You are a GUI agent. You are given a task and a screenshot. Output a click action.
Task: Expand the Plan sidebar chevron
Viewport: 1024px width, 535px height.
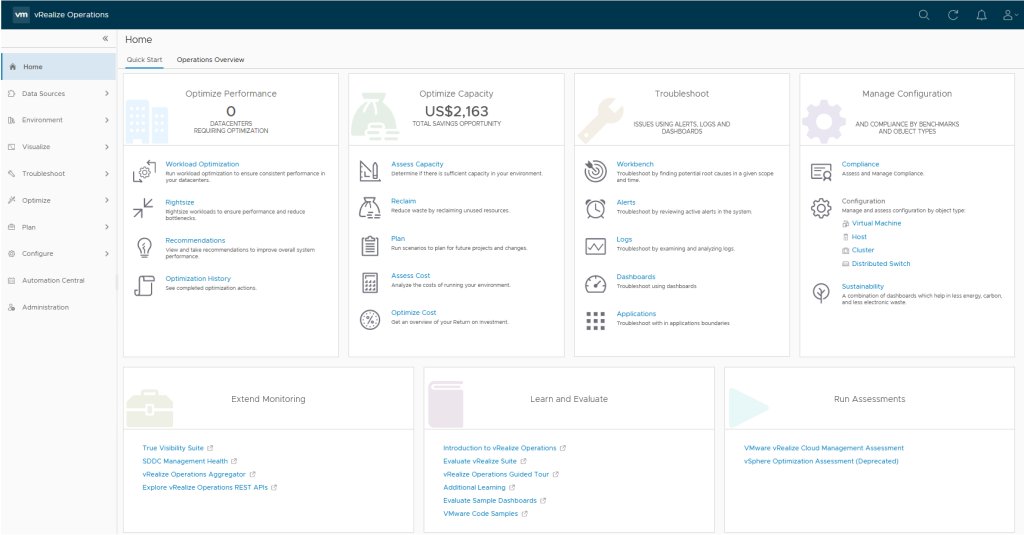(106, 227)
